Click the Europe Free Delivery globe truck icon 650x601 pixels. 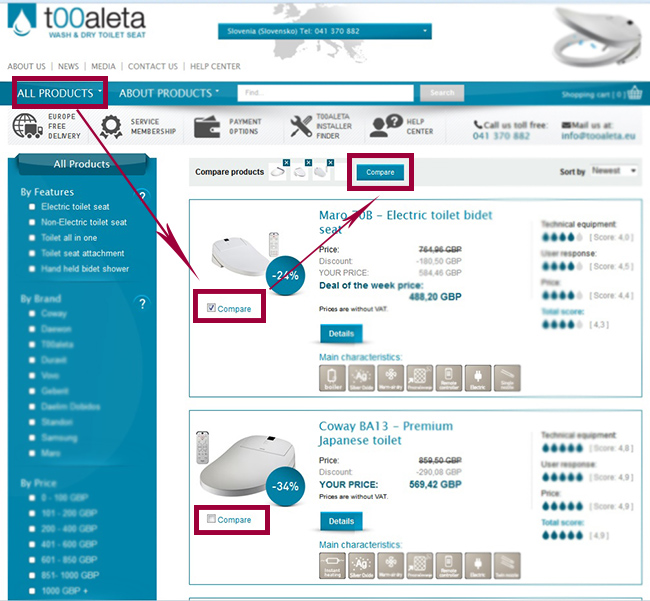click(x=27, y=126)
